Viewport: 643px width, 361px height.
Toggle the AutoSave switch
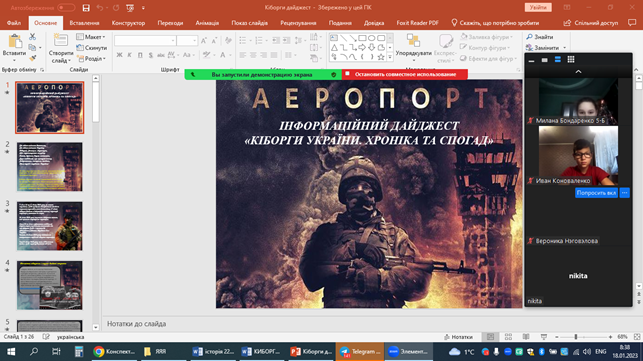66,7
